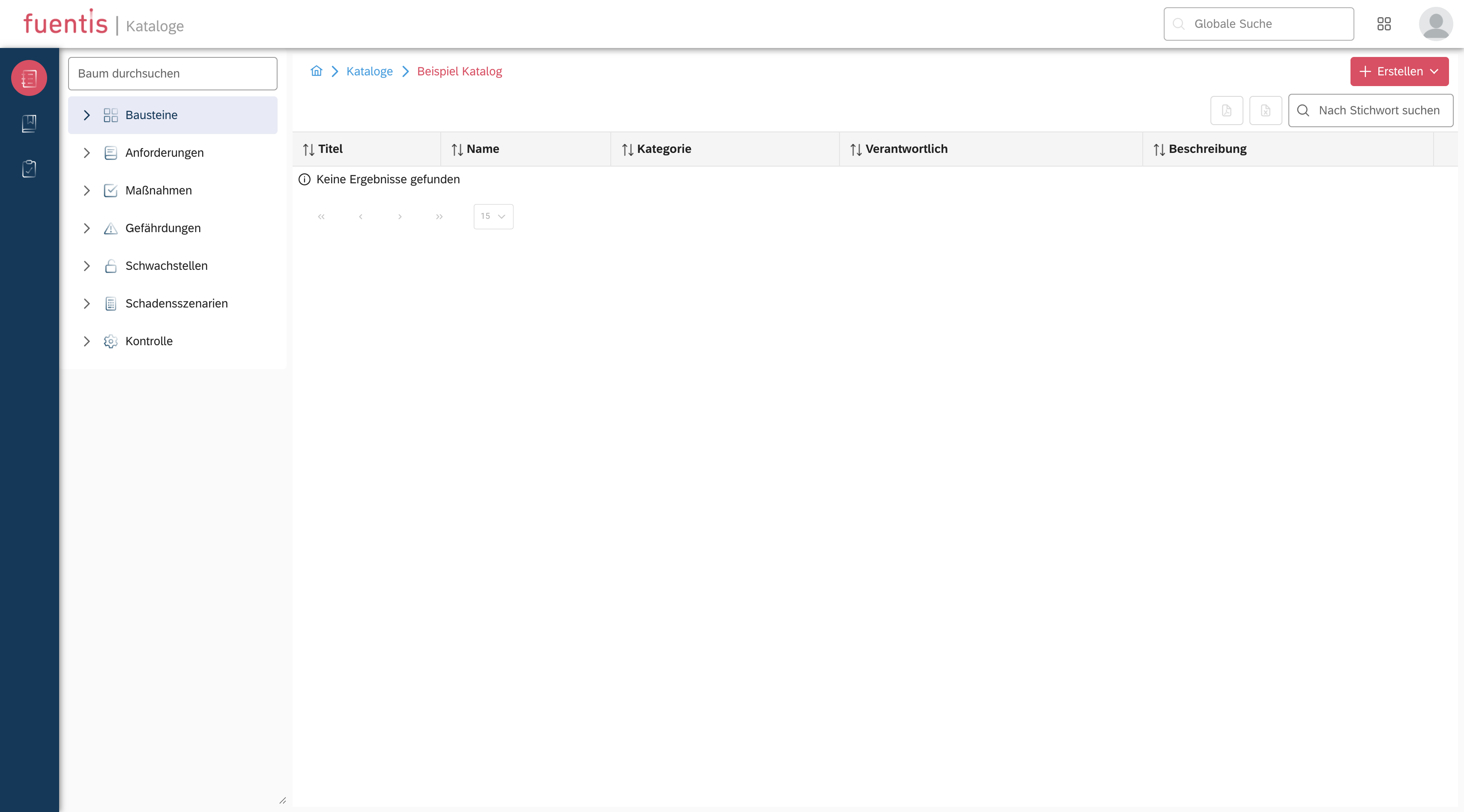This screenshot has width=1464, height=812.
Task: Click the red catalog notebook sidebar icon
Action: [29, 78]
